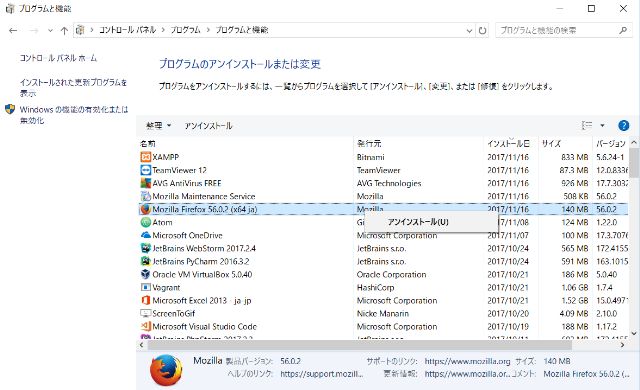Screen dimensions: 640x390
Task: Expand the view options dropdown arrow
Action: [602, 126]
